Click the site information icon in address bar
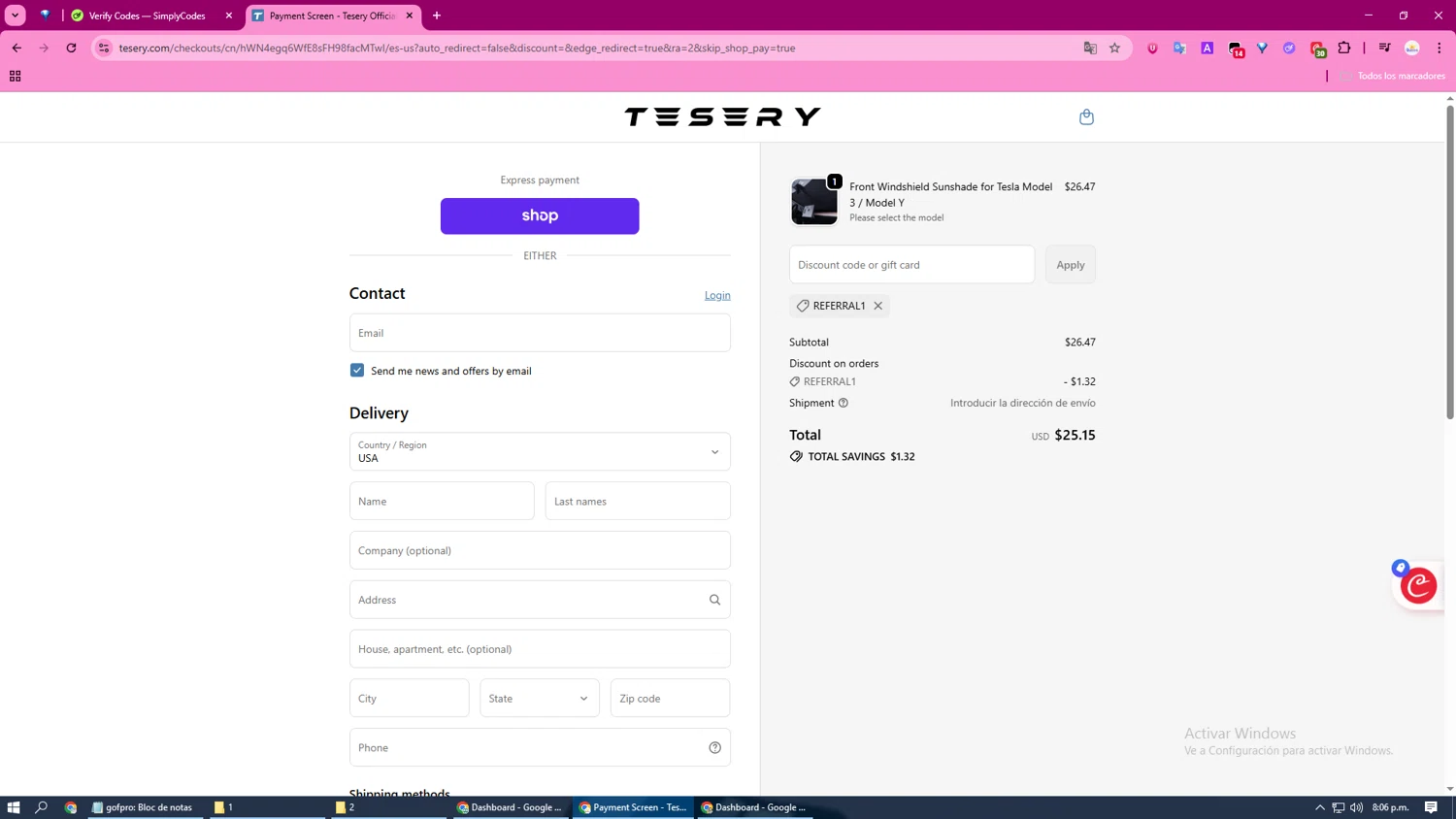The width and height of the screenshot is (1456, 819). click(104, 48)
